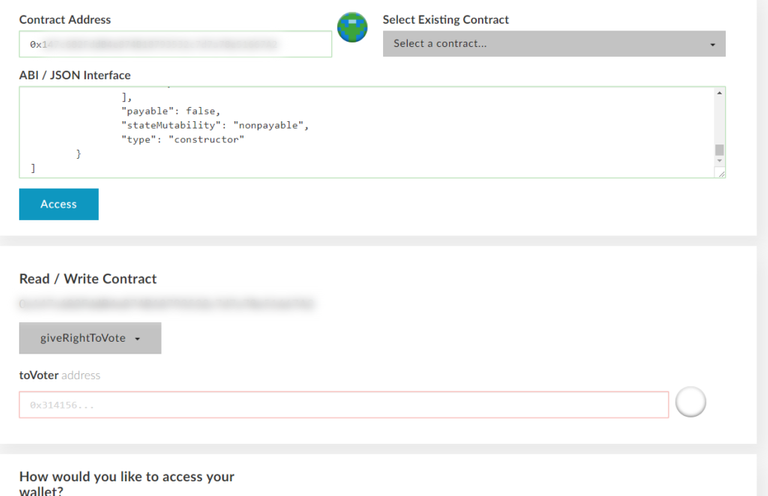Open the Select a contract dropdown

(554, 44)
